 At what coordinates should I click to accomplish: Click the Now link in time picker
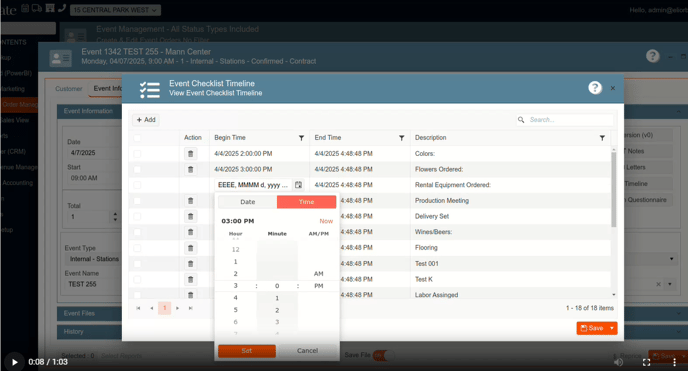pos(326,221)
